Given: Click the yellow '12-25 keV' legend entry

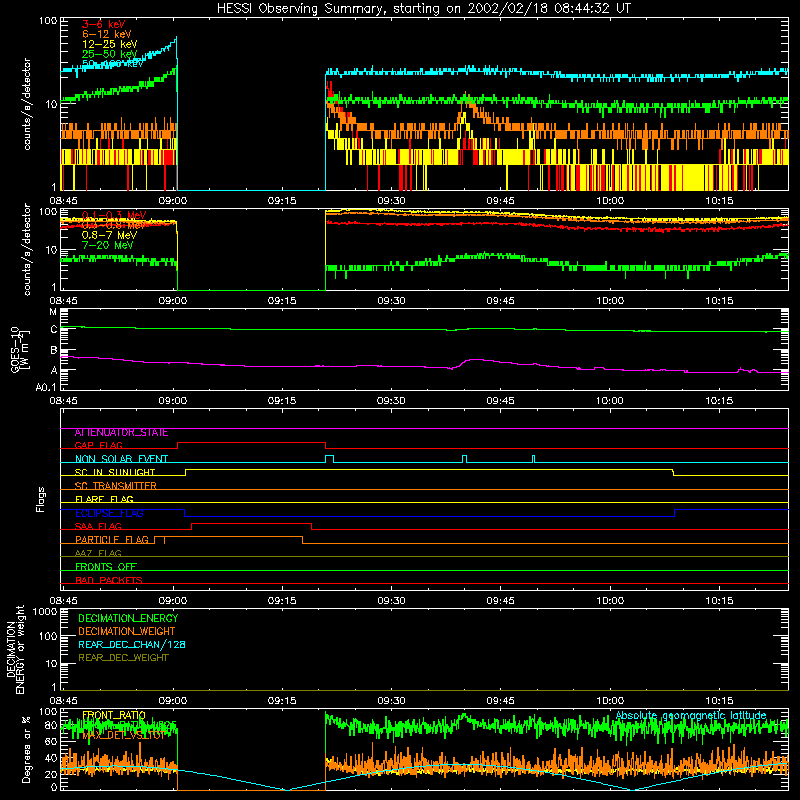Looking at the screenshot, I should click(x=110, y=44).
